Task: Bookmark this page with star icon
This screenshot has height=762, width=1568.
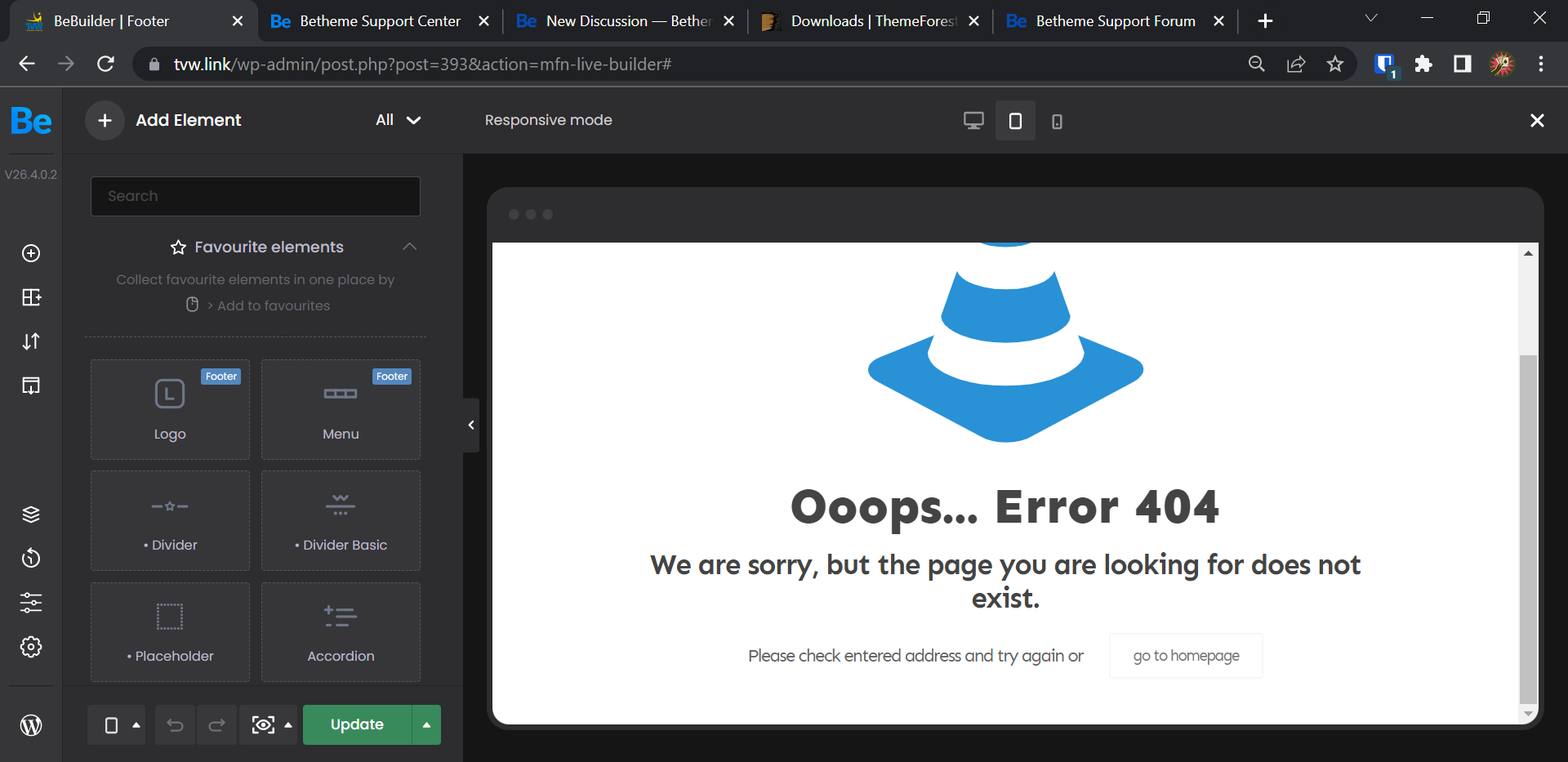Action: pos(1335,64)
